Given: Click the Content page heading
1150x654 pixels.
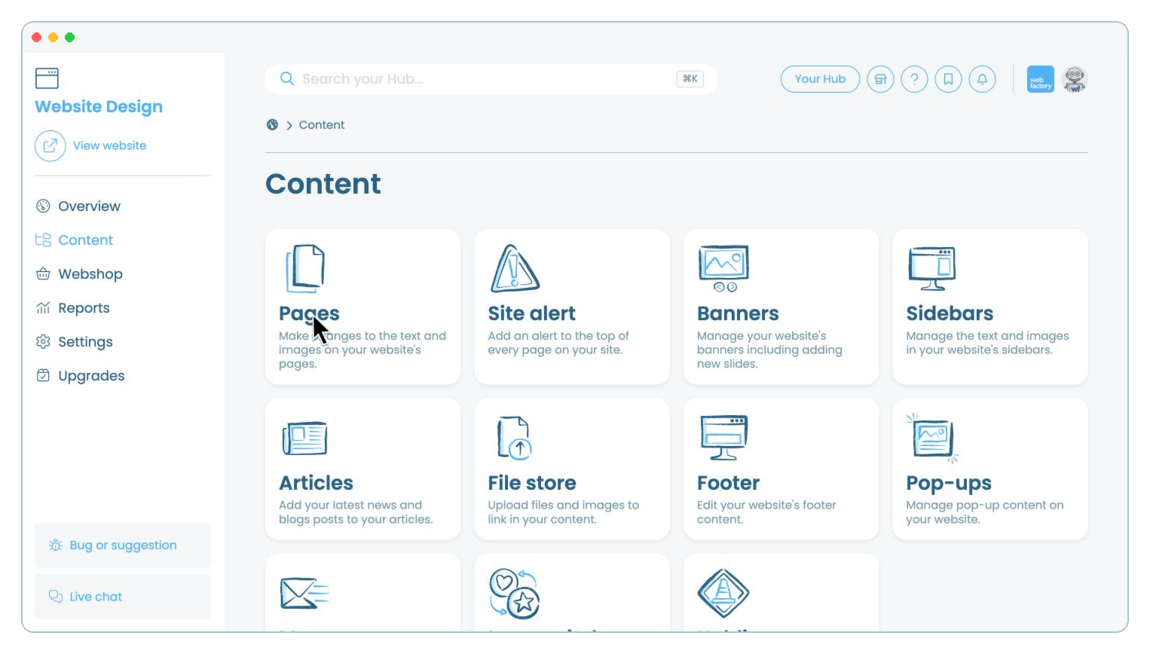Looking at the screenshot, I should 323,183.
